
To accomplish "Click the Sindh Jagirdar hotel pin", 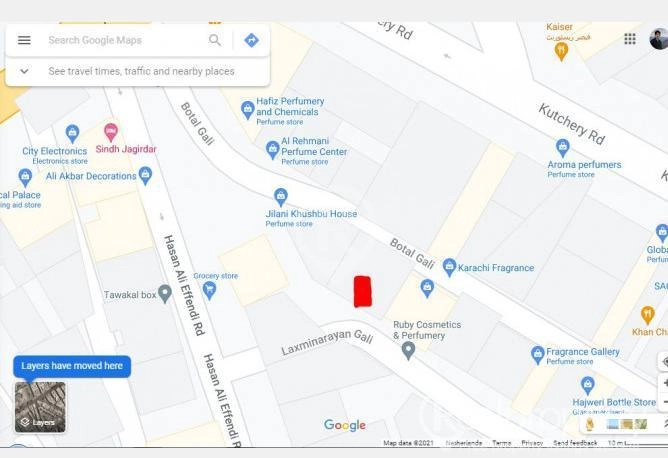I will (x=111, y=133).
